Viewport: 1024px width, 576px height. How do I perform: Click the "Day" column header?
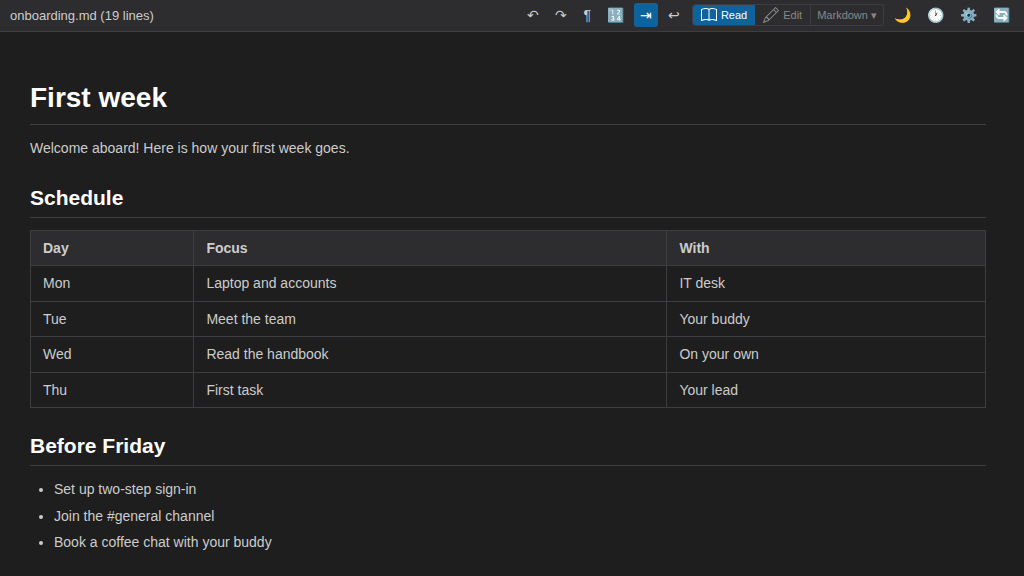point(112,248)
